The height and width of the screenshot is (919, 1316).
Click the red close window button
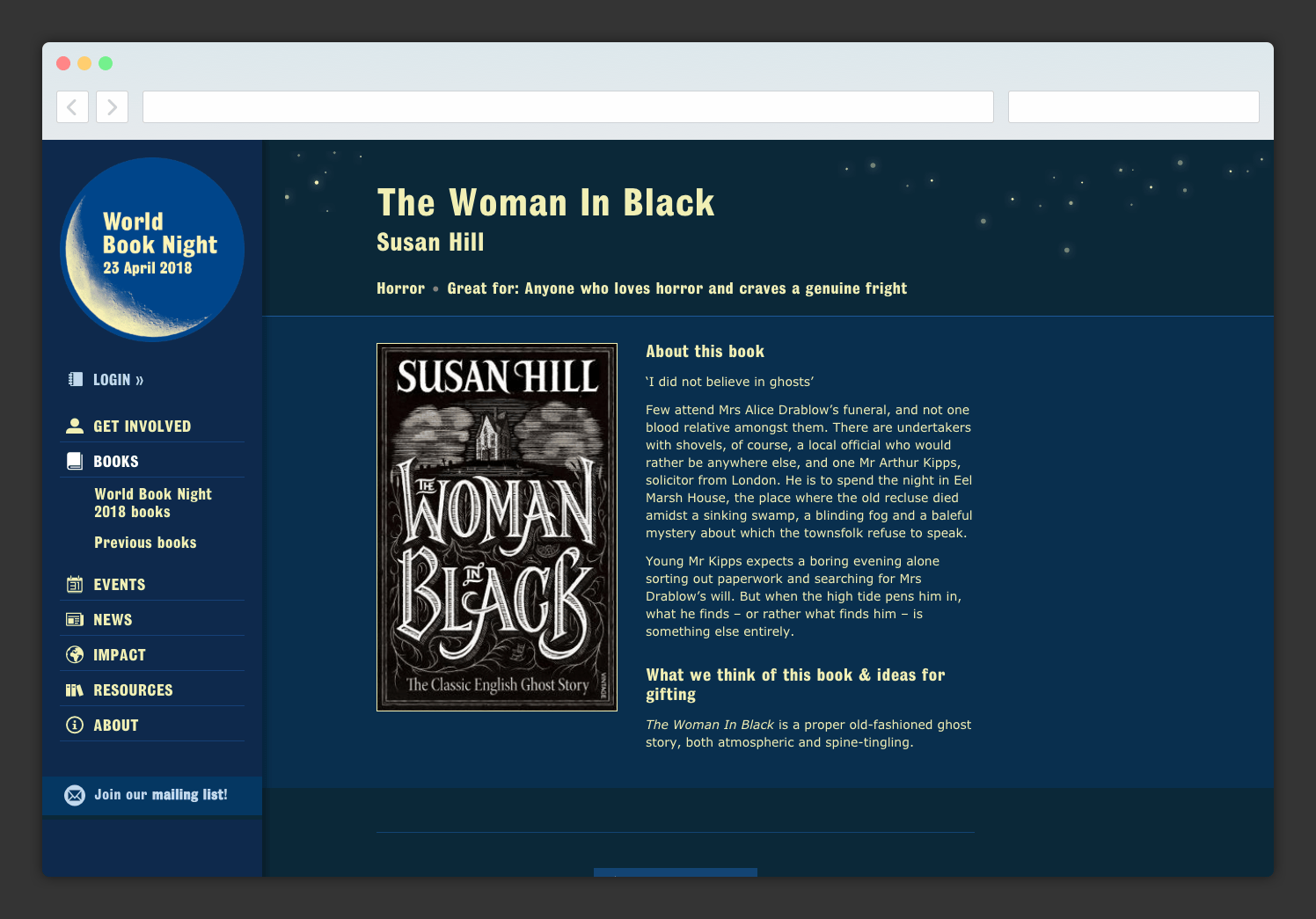[63, 63]
